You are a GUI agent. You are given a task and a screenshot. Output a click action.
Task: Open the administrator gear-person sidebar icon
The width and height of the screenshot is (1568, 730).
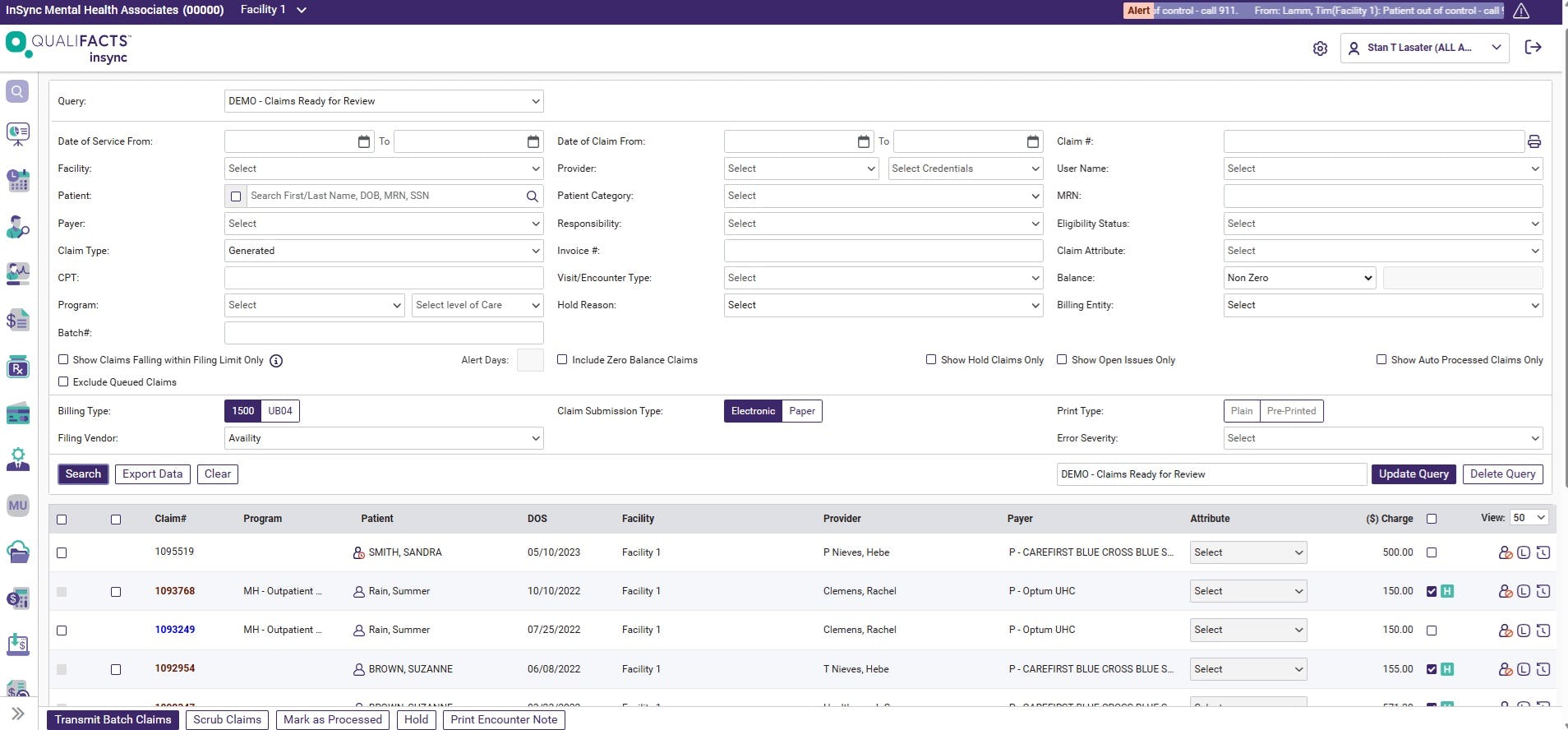[17, 460]
